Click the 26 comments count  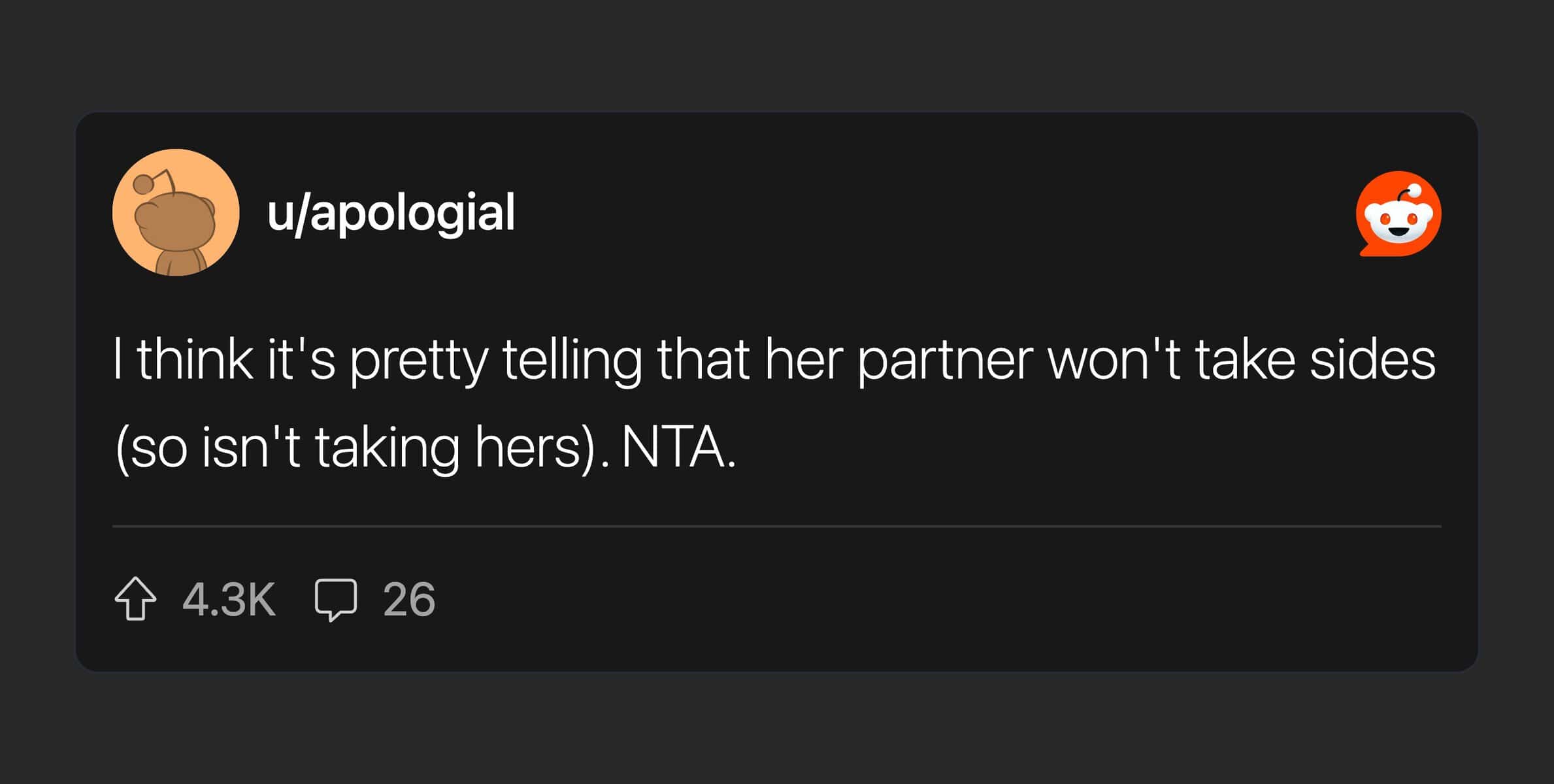409,599
